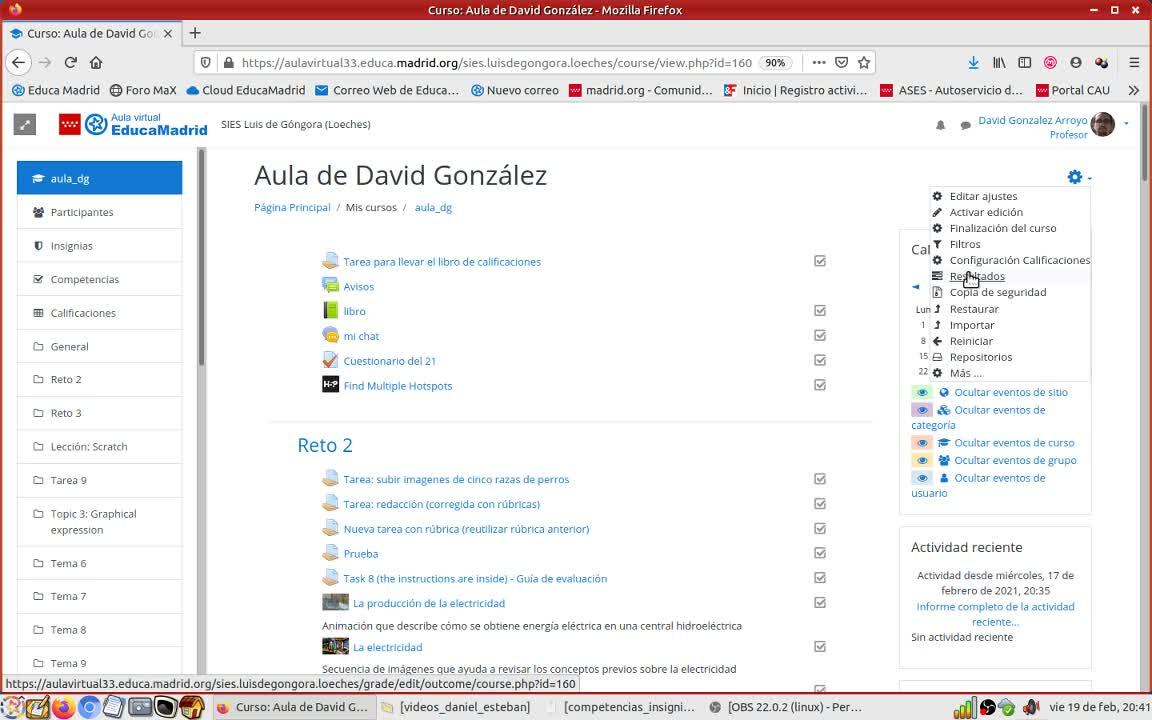Open the Reto 2 section heading link
This screenshot has width=1152, height=720.
[325, 445]
